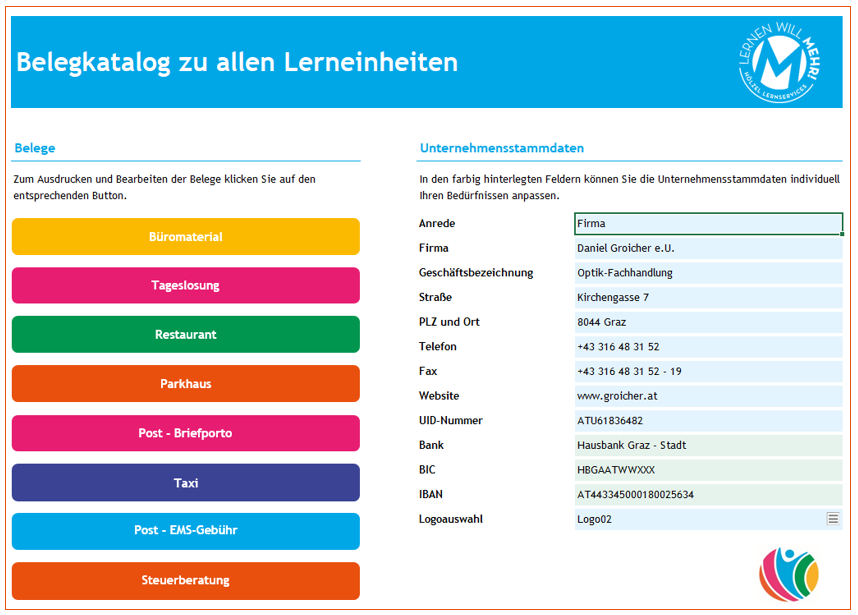Click the Geschäftsbezeichnung label
This screenshot has width=858, height=615.
coord(476,272)
